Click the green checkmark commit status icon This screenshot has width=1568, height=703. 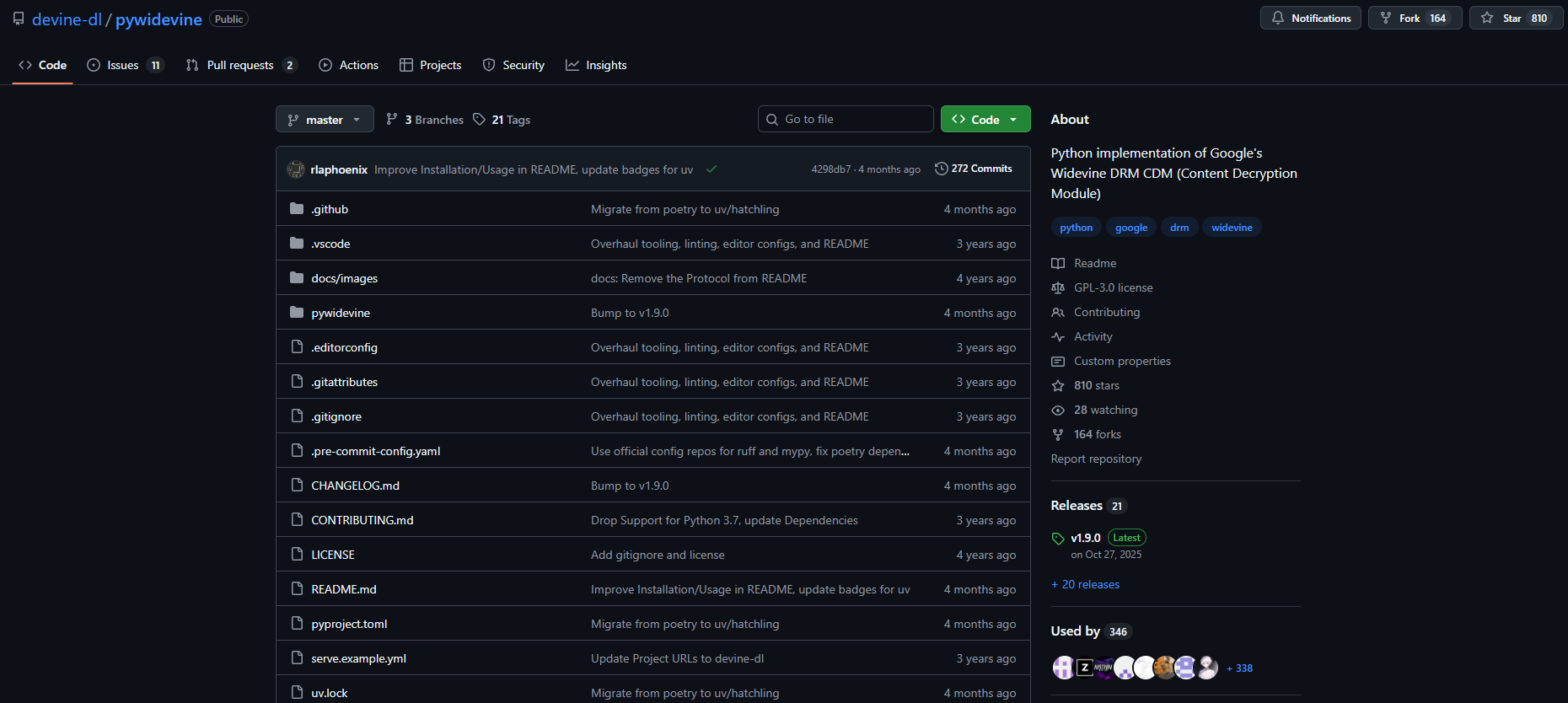pyautogui.click(x=712, y=169)
